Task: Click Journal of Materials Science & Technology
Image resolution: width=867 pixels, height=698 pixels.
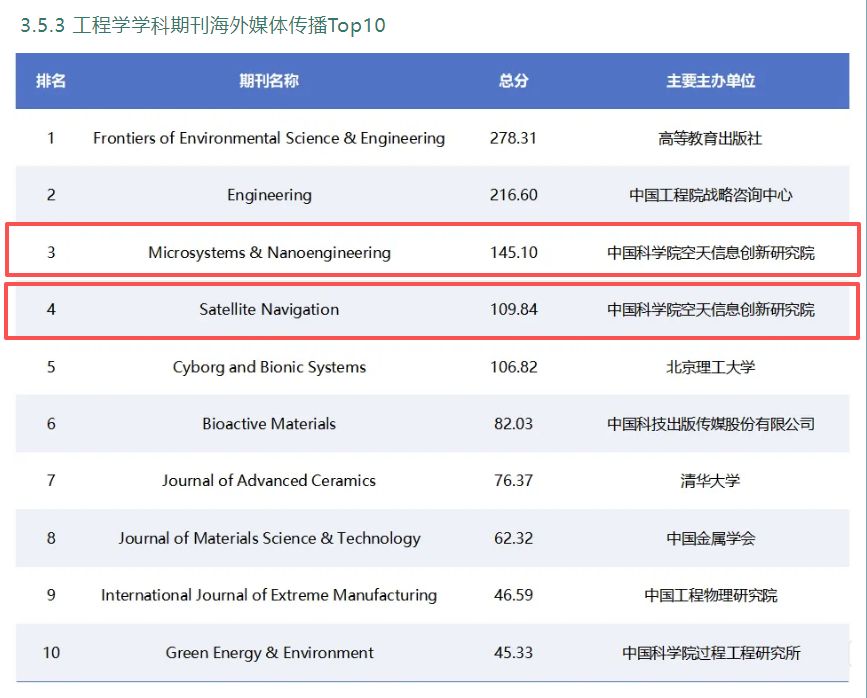Action: (x=269, y=538)
